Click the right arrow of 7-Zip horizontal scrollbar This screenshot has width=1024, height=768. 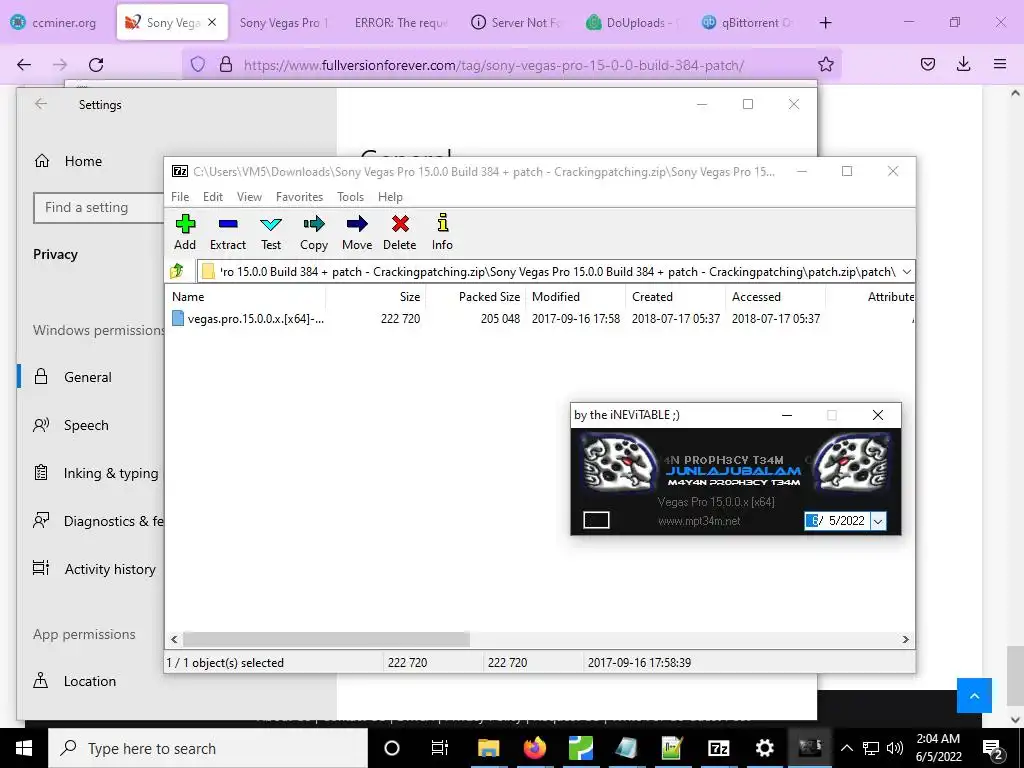[906, 639]
